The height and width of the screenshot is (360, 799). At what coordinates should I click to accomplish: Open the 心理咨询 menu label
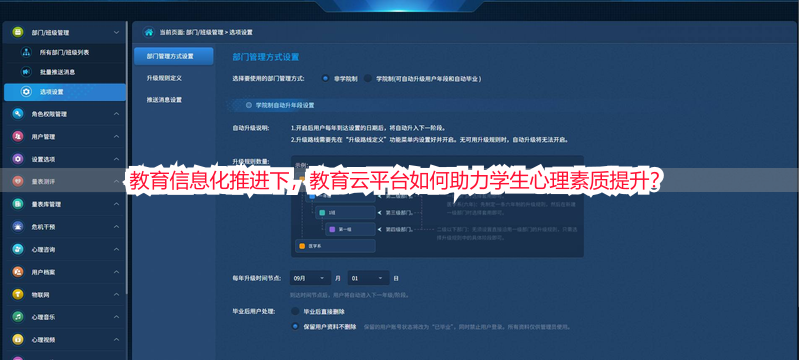click(43, 249)
